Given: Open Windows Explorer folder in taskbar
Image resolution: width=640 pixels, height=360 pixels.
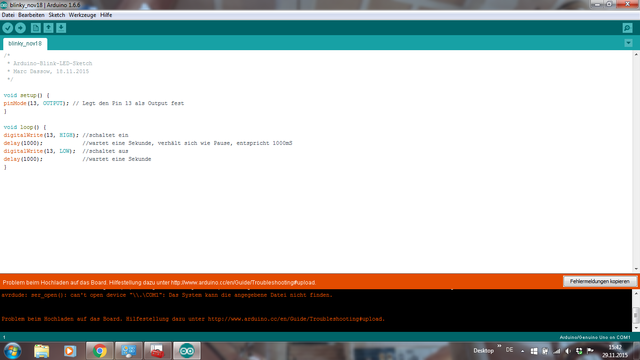Looking at the screenshot, I should [42, 351].
